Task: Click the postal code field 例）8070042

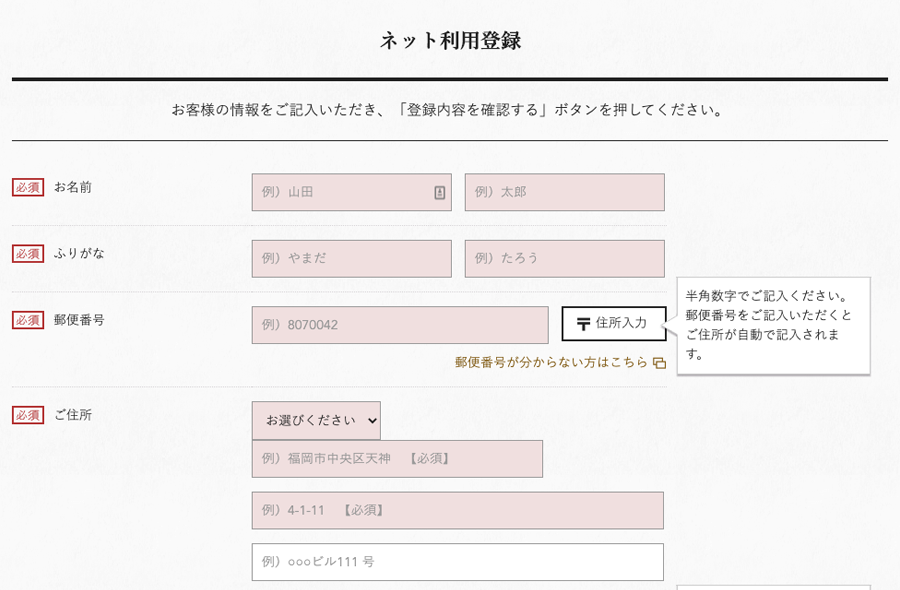Action: point(400,325)
